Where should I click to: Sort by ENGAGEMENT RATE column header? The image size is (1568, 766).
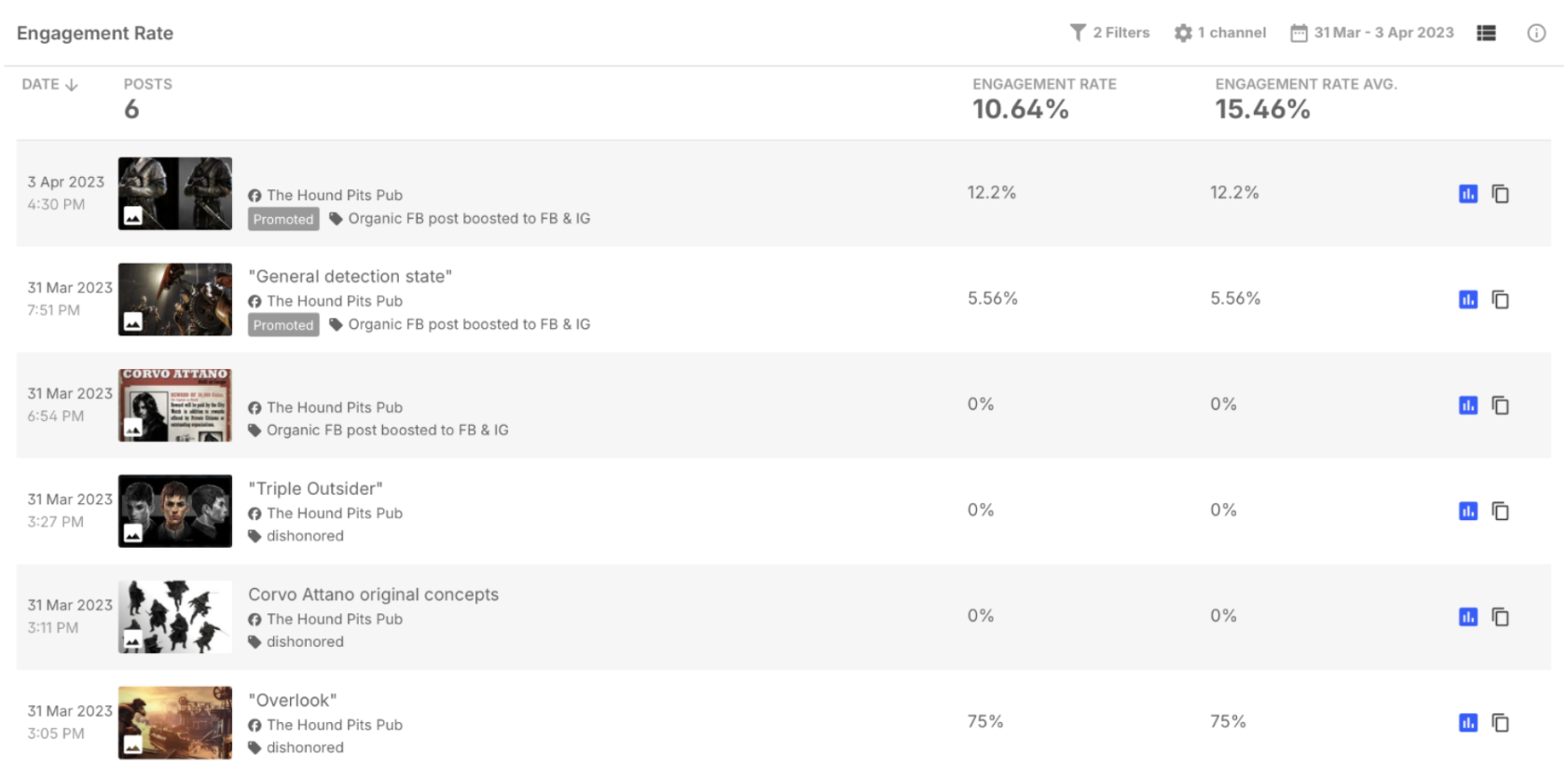point(1044,84)
